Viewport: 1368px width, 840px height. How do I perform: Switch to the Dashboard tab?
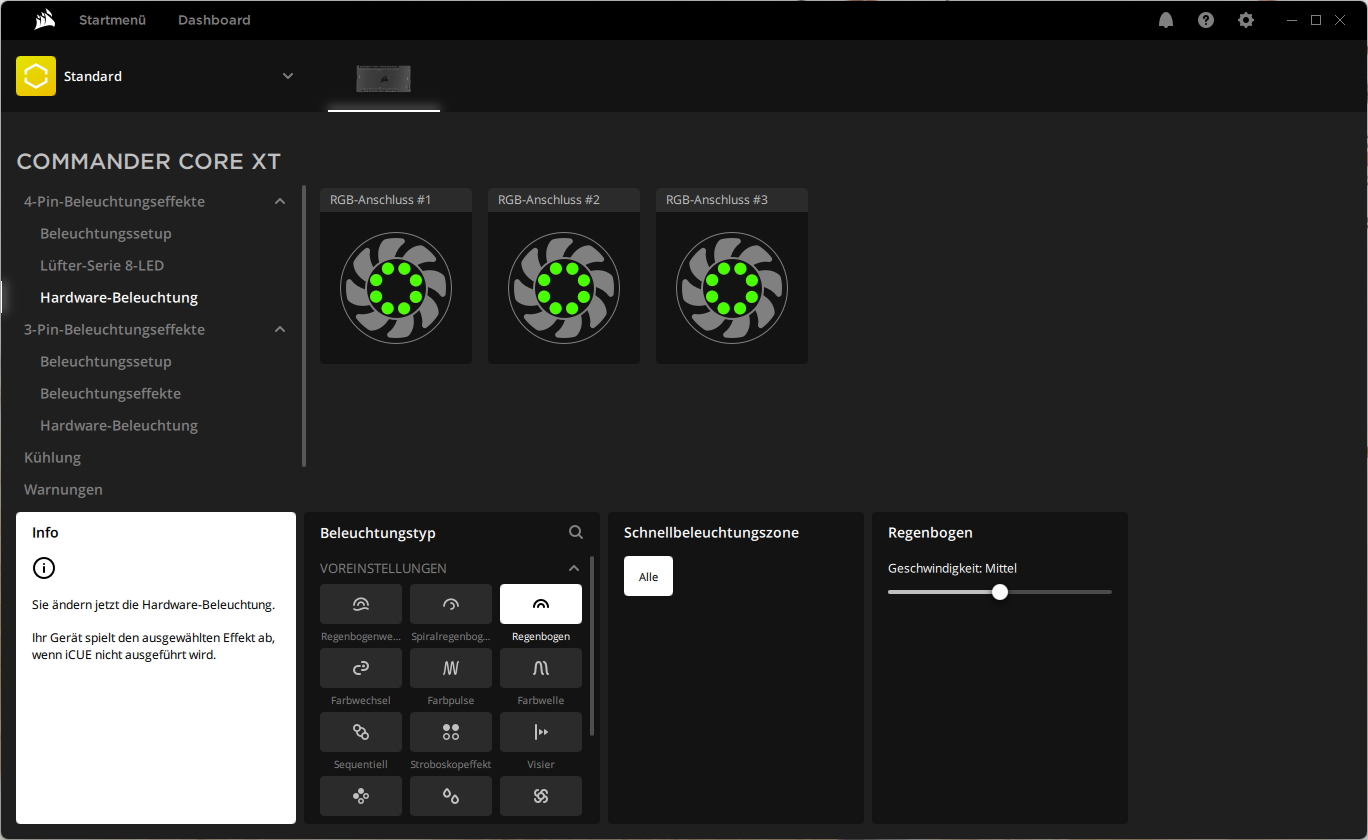[214, 20]
